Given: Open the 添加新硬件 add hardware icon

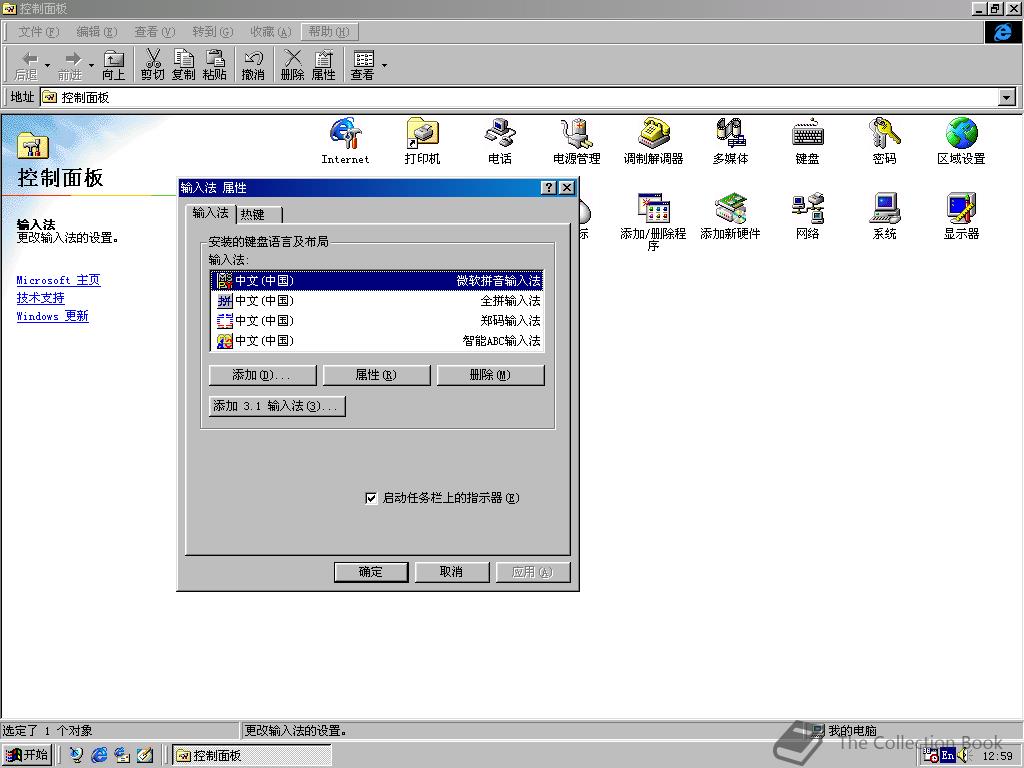Looking at the screenshot, I should 730,216.
